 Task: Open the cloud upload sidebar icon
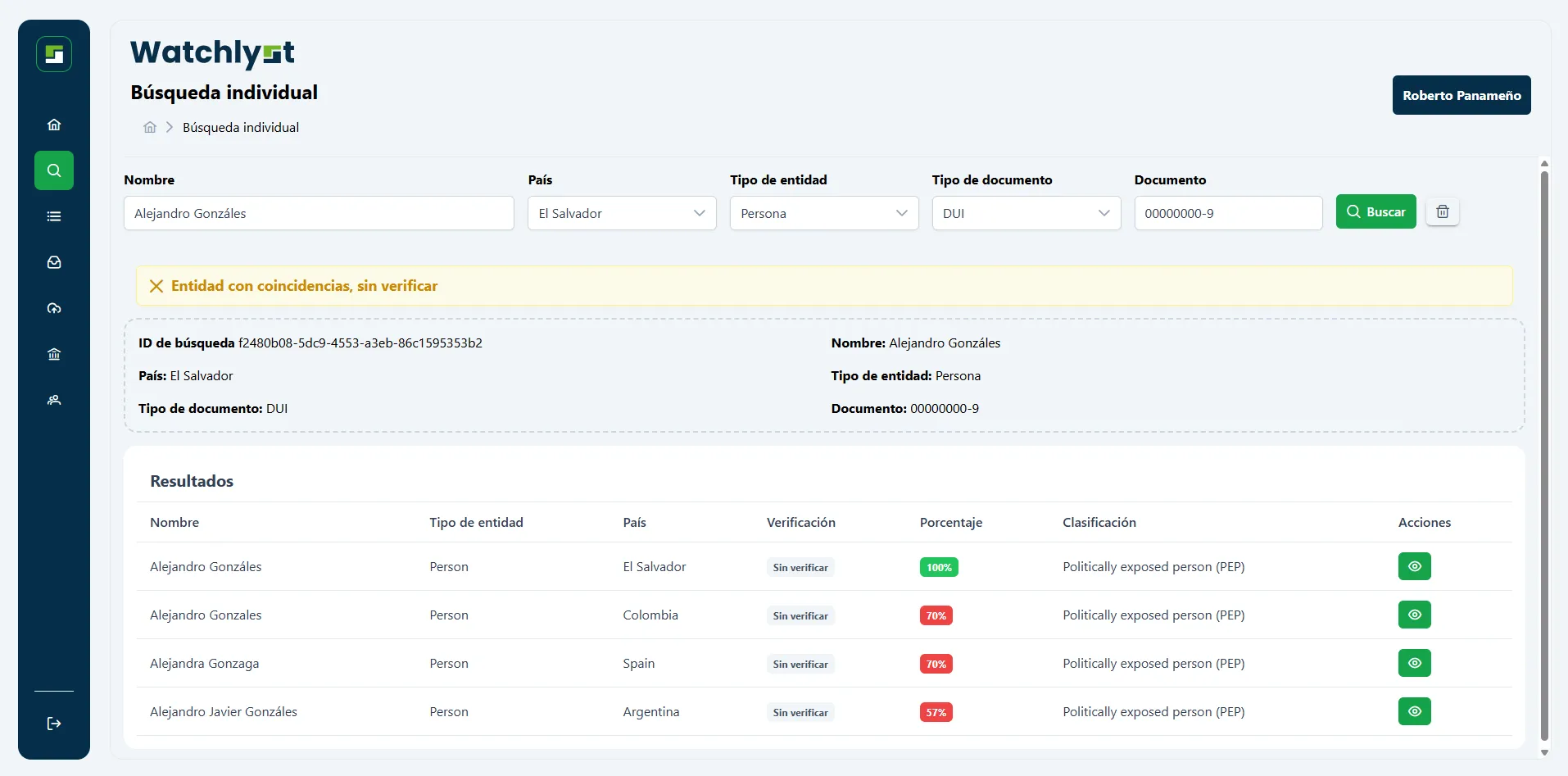click(54, 308)
